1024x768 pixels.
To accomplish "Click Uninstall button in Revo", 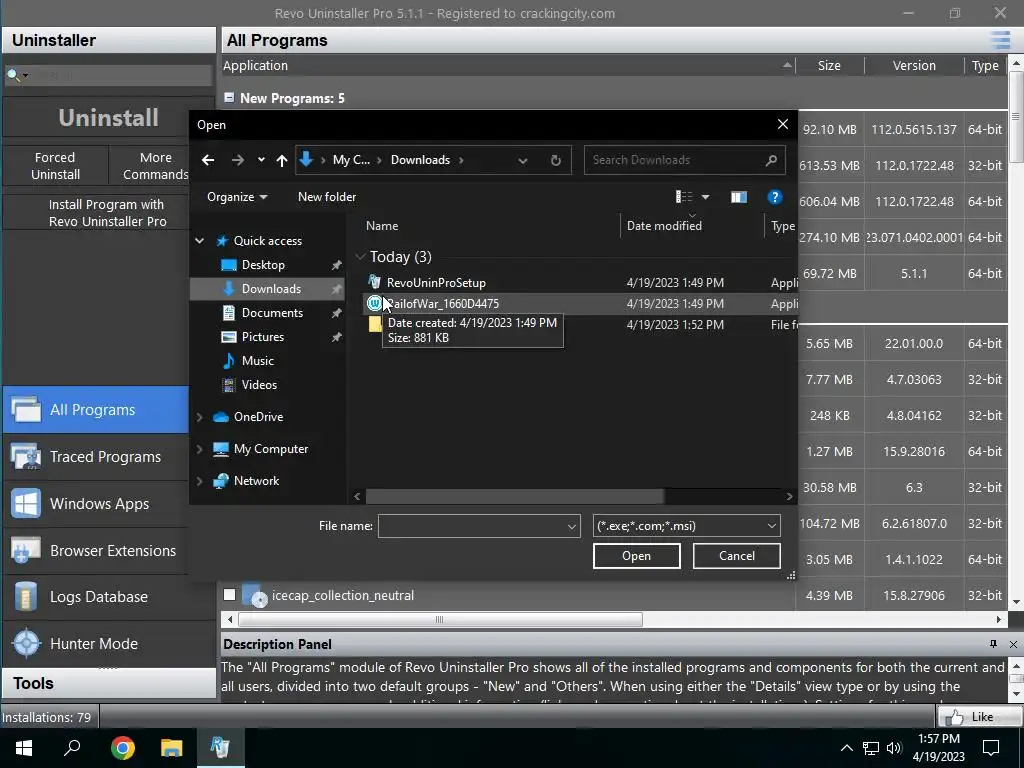I will (x=108, y=118).
